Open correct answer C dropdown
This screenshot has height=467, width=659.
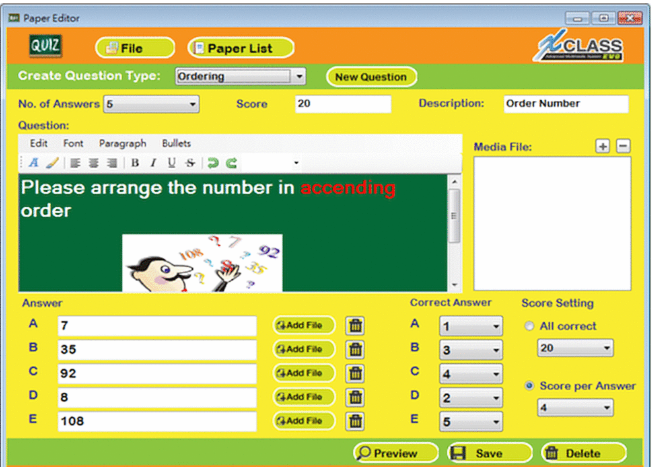[471, 374]
